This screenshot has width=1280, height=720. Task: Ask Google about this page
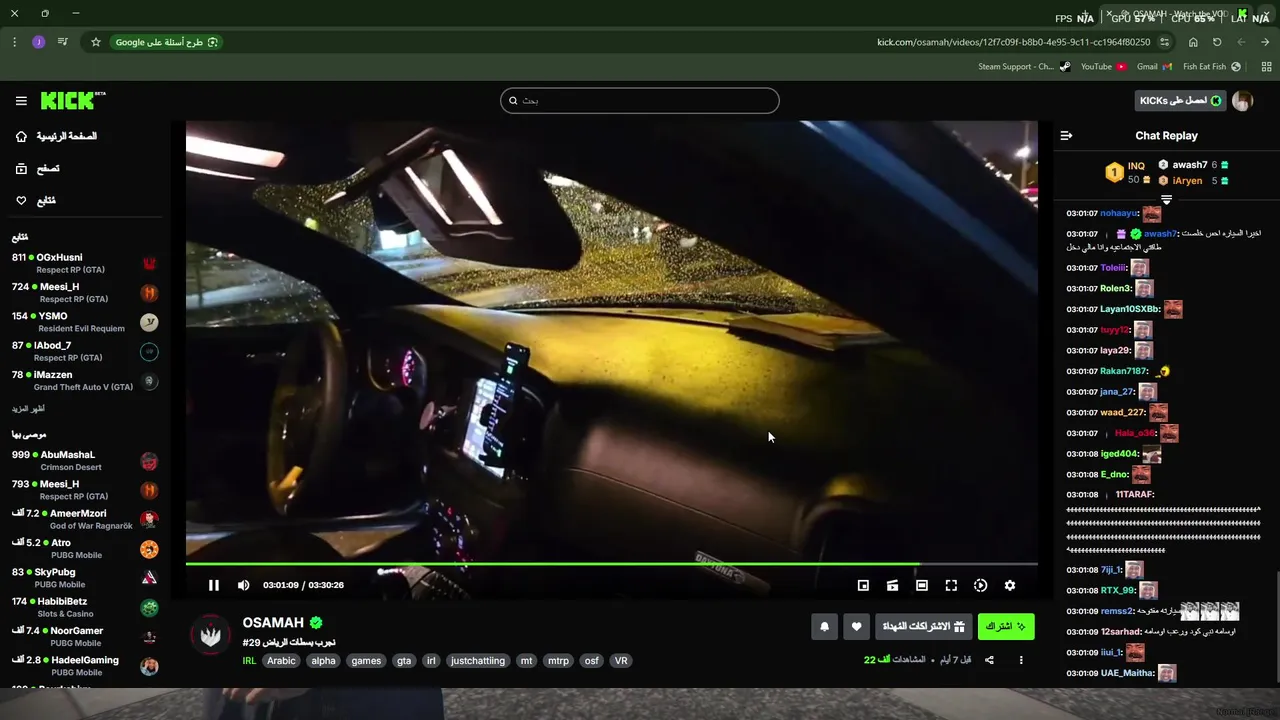[x=166, y=42]
